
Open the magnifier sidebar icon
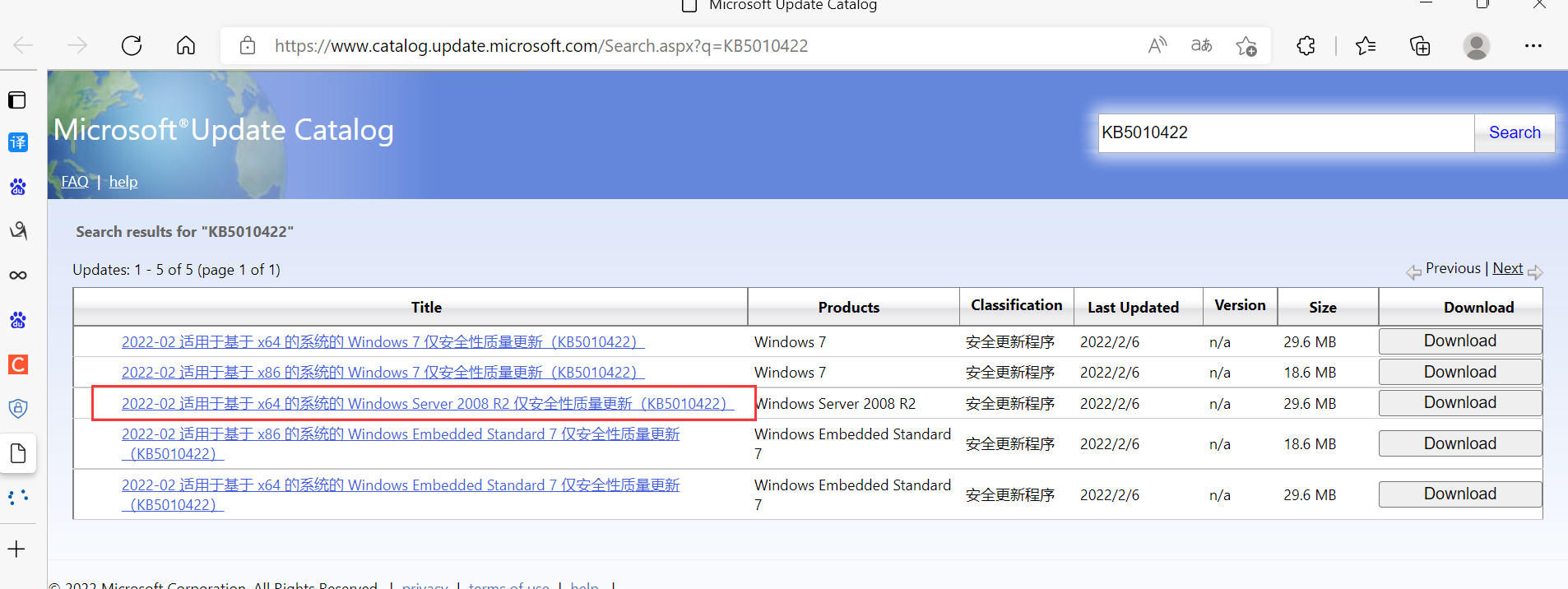click(17, 230)
